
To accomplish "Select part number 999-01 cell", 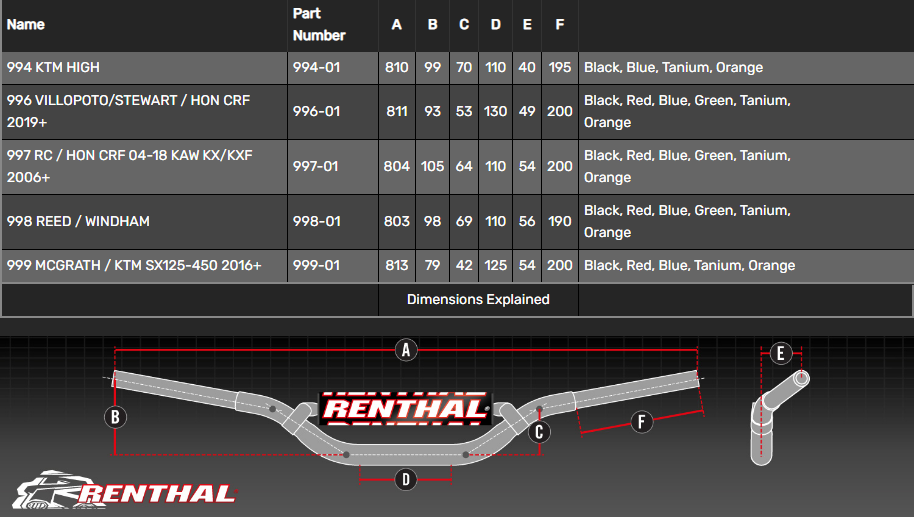I will (x=316, y=265).
